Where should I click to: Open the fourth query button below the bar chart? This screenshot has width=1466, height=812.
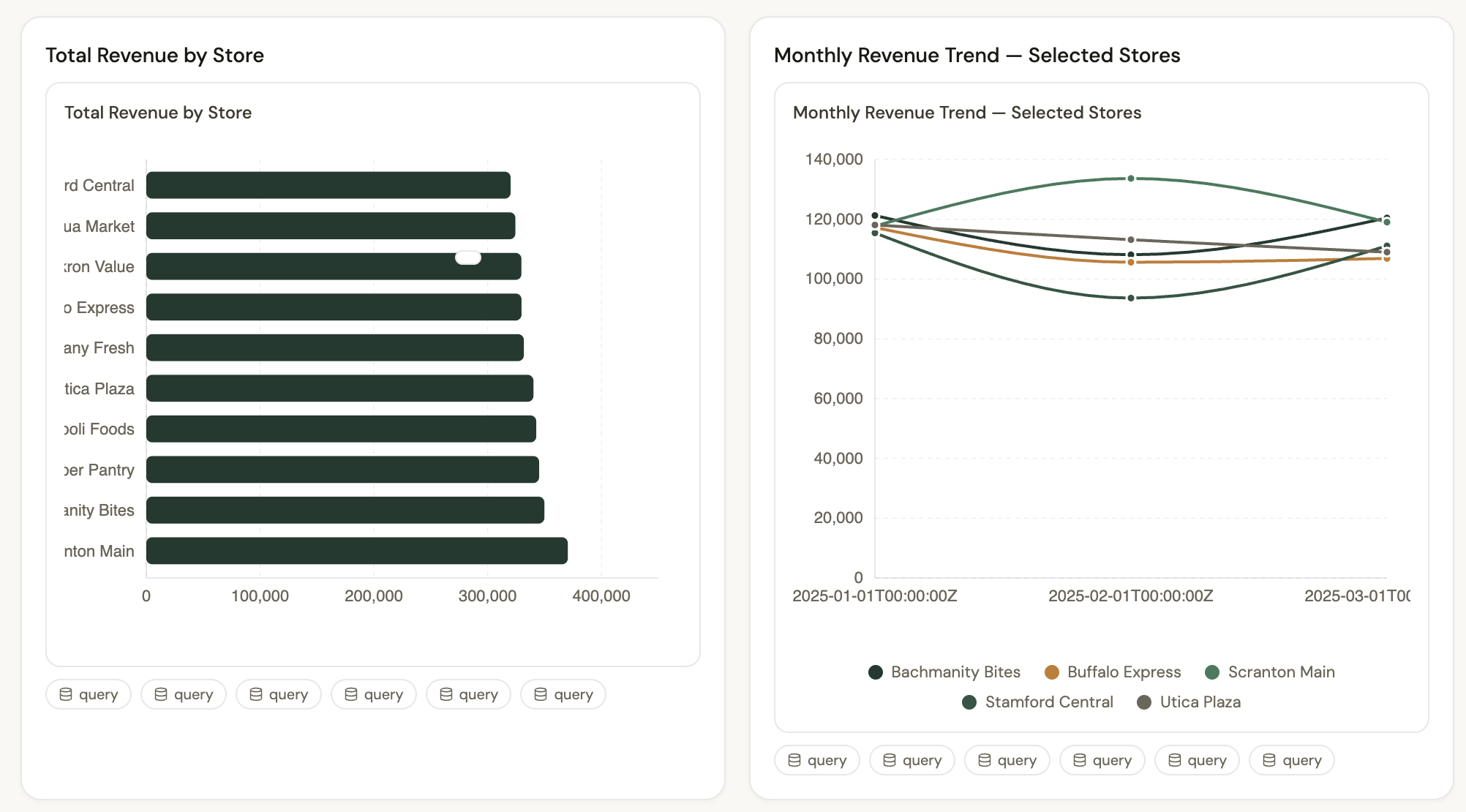(374, 694)
